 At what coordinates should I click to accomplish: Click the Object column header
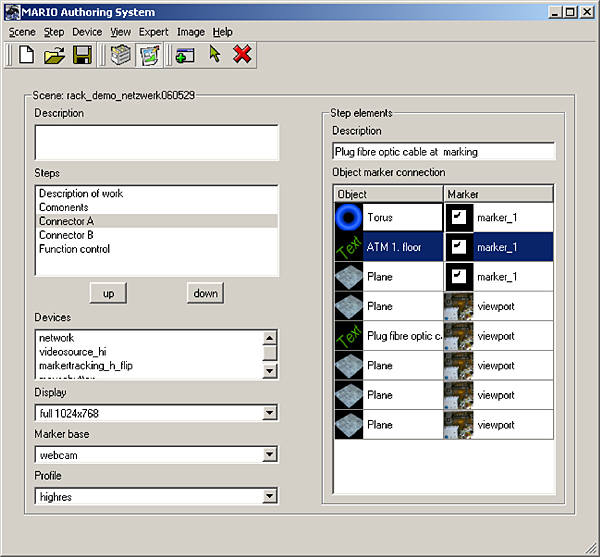388,194
